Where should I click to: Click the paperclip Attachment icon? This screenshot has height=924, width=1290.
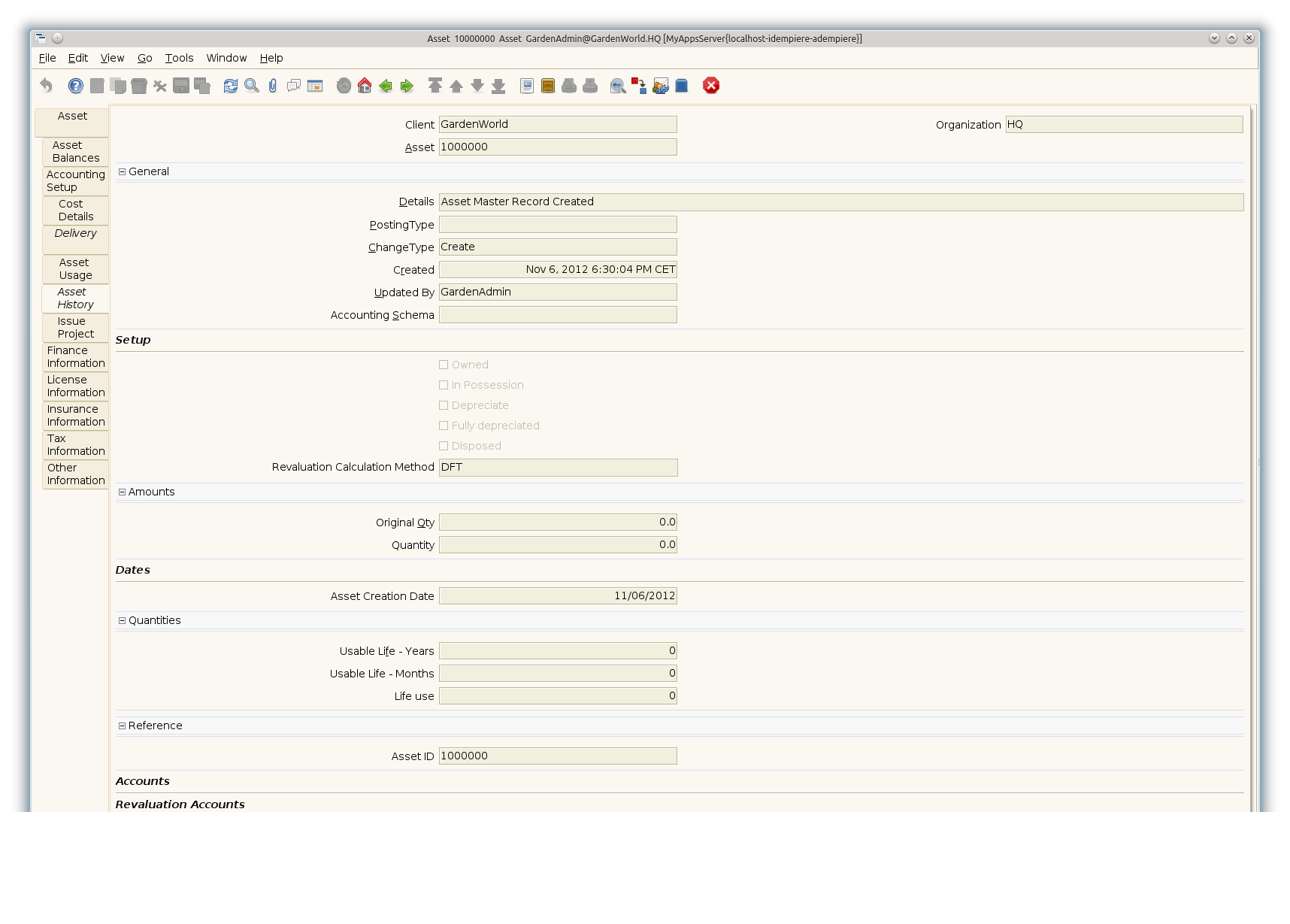click(x=273, y=86)
